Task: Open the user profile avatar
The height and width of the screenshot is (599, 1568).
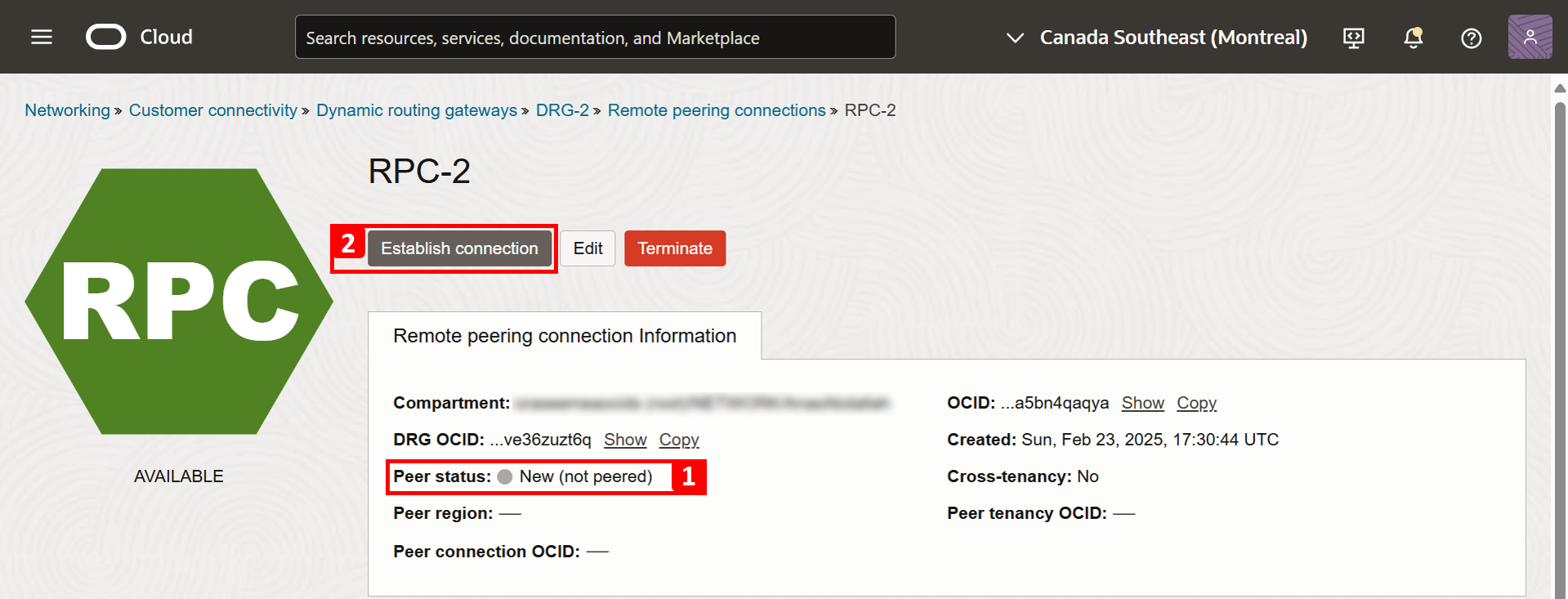Action: pyautogui.click(x=1530, y=37)
